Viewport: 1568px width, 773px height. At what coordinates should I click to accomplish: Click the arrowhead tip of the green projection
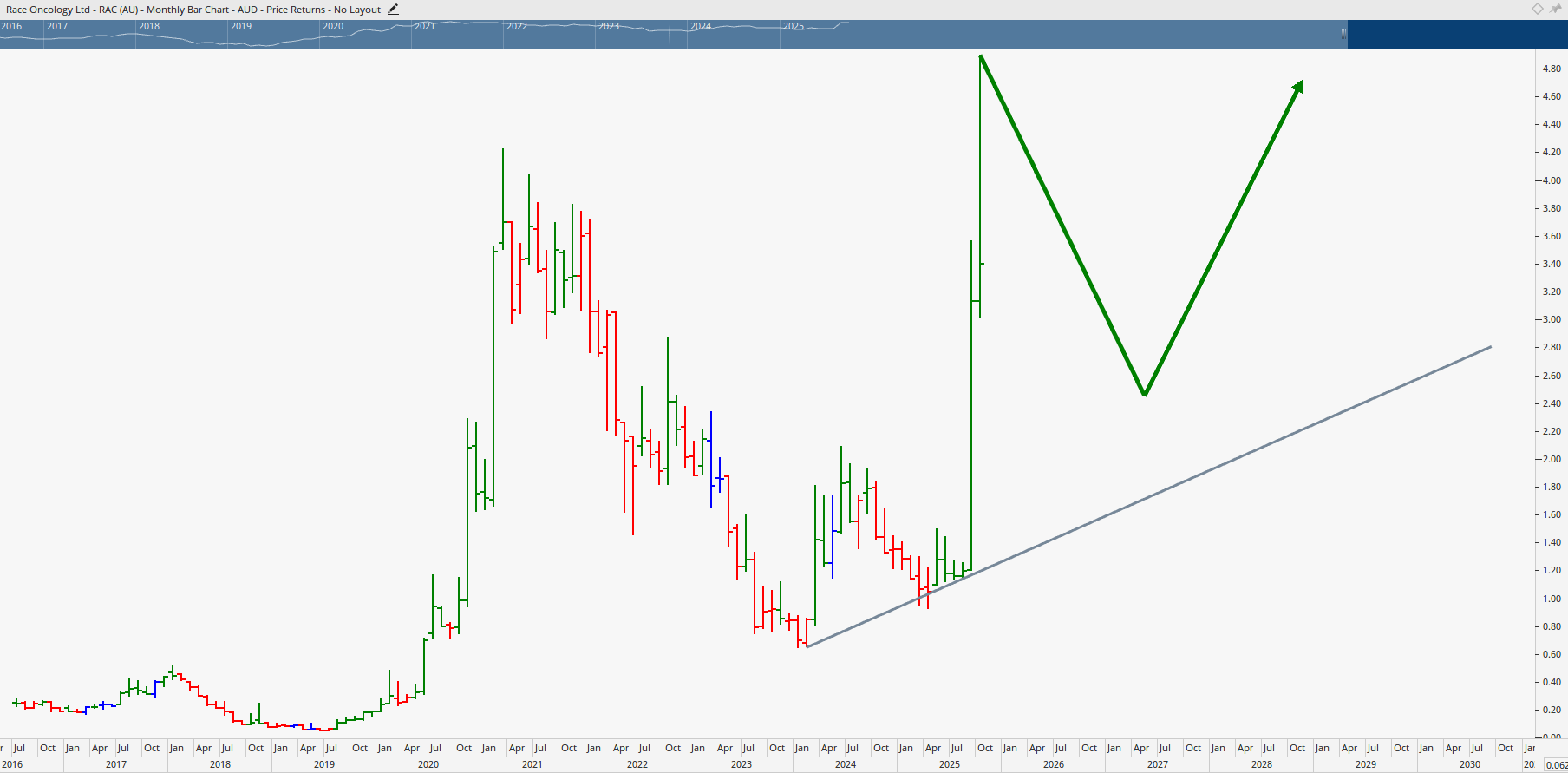click(1300, 85)
